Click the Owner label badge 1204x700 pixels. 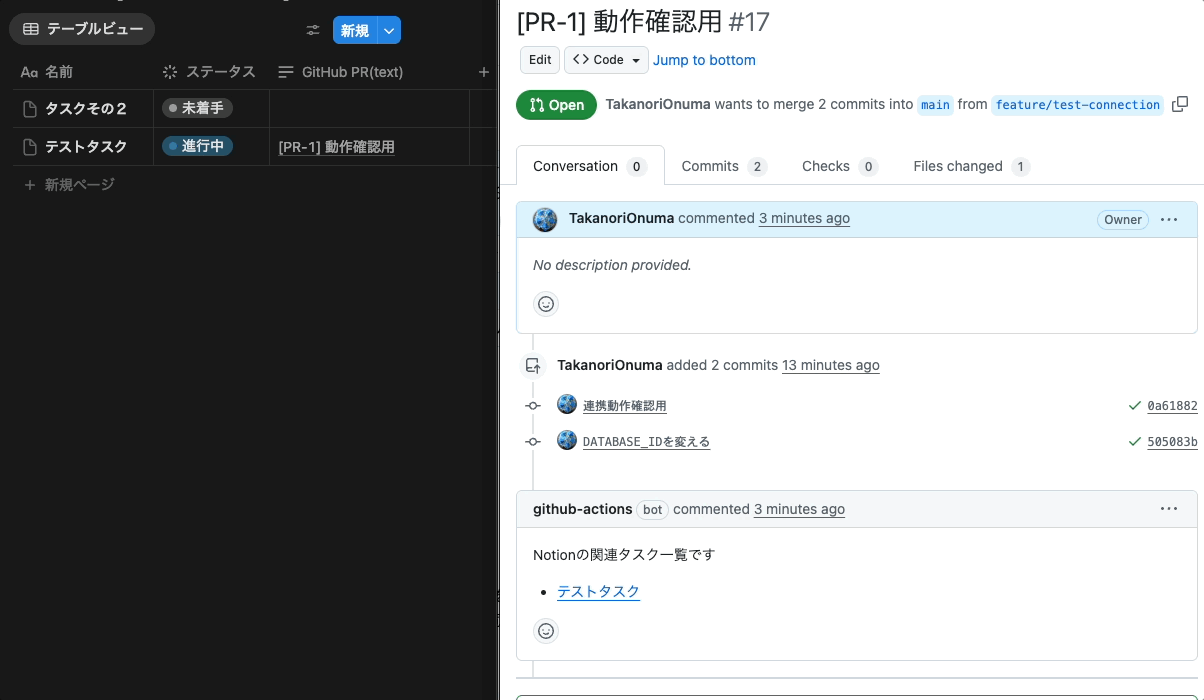(x=1123, y=219)
